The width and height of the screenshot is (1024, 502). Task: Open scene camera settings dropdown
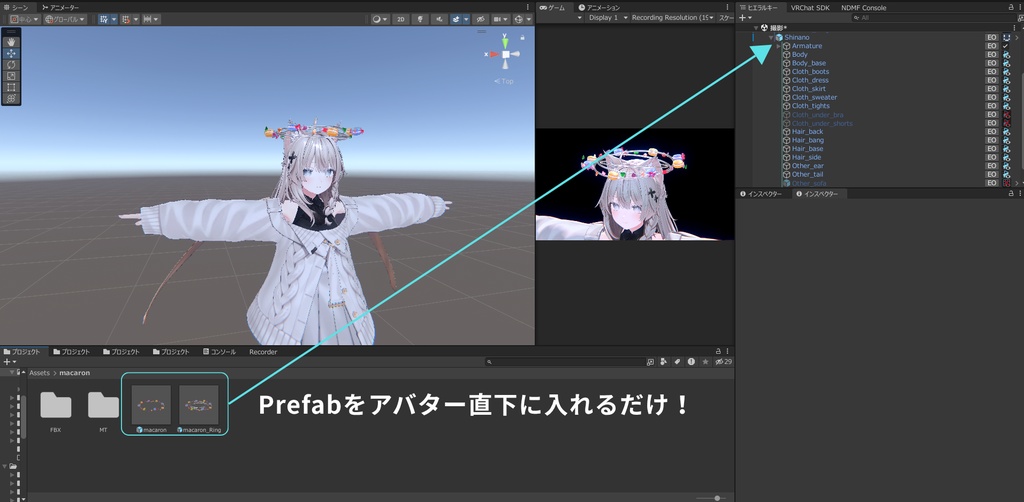point(500,19)
